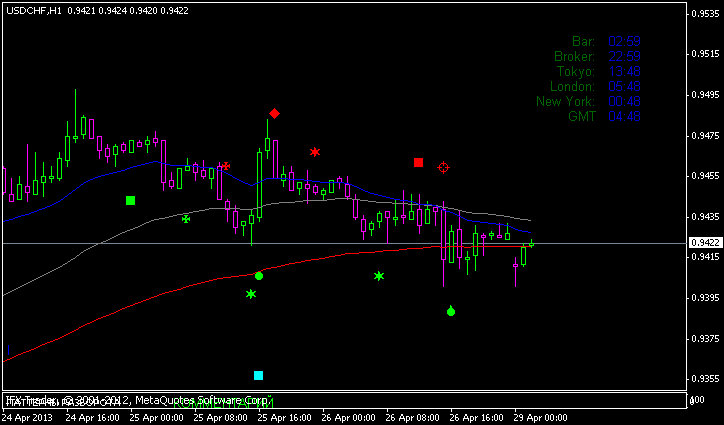Image resolution: width=724 pixels, height=425 pixels.
Task: Select the green square marker
Action: click(x=130, y=201)
